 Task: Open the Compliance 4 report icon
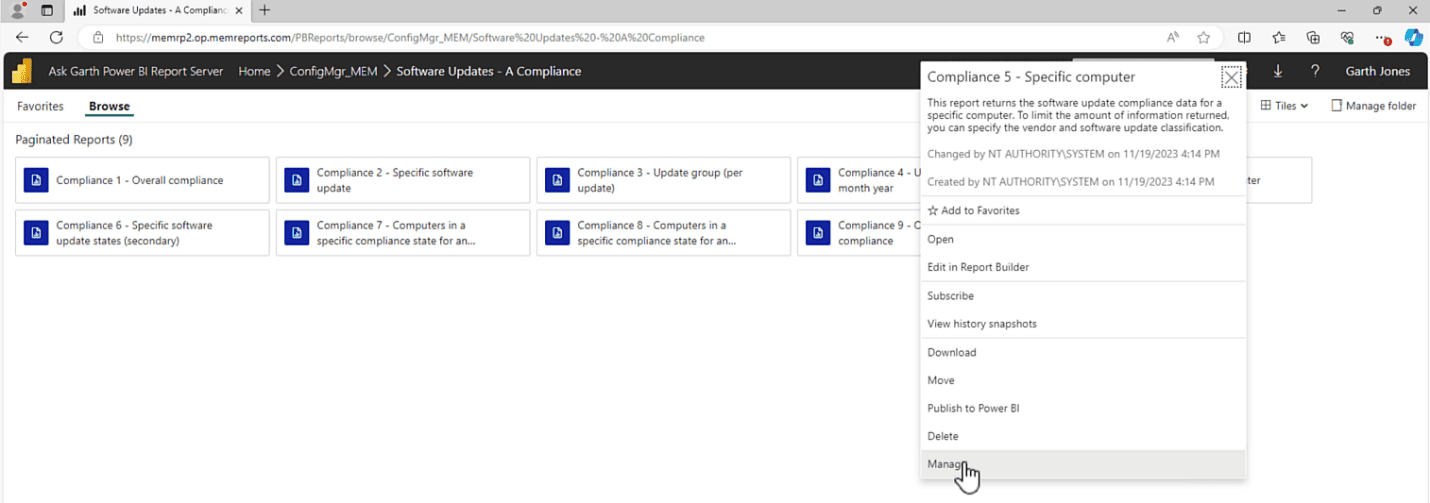[818, 180]
